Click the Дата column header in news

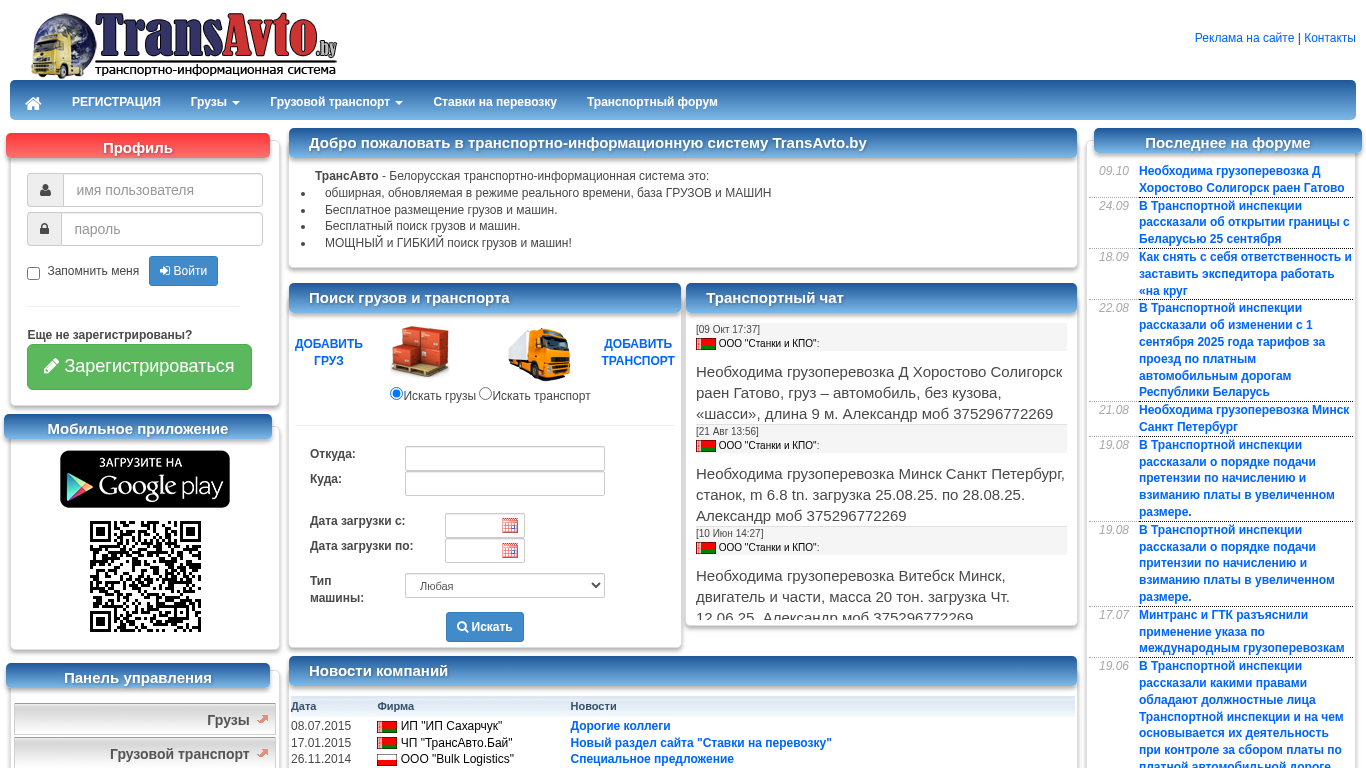pos(303,706)
